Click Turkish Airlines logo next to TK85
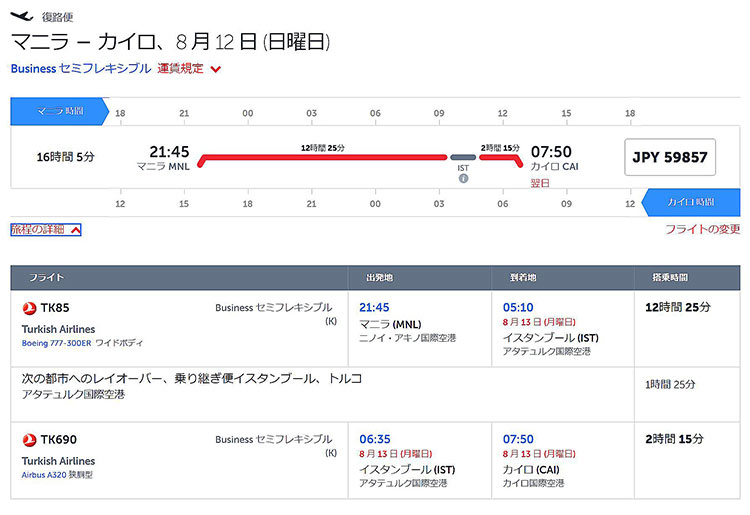Viewport: 750px width, 515px height. point(29,308)
